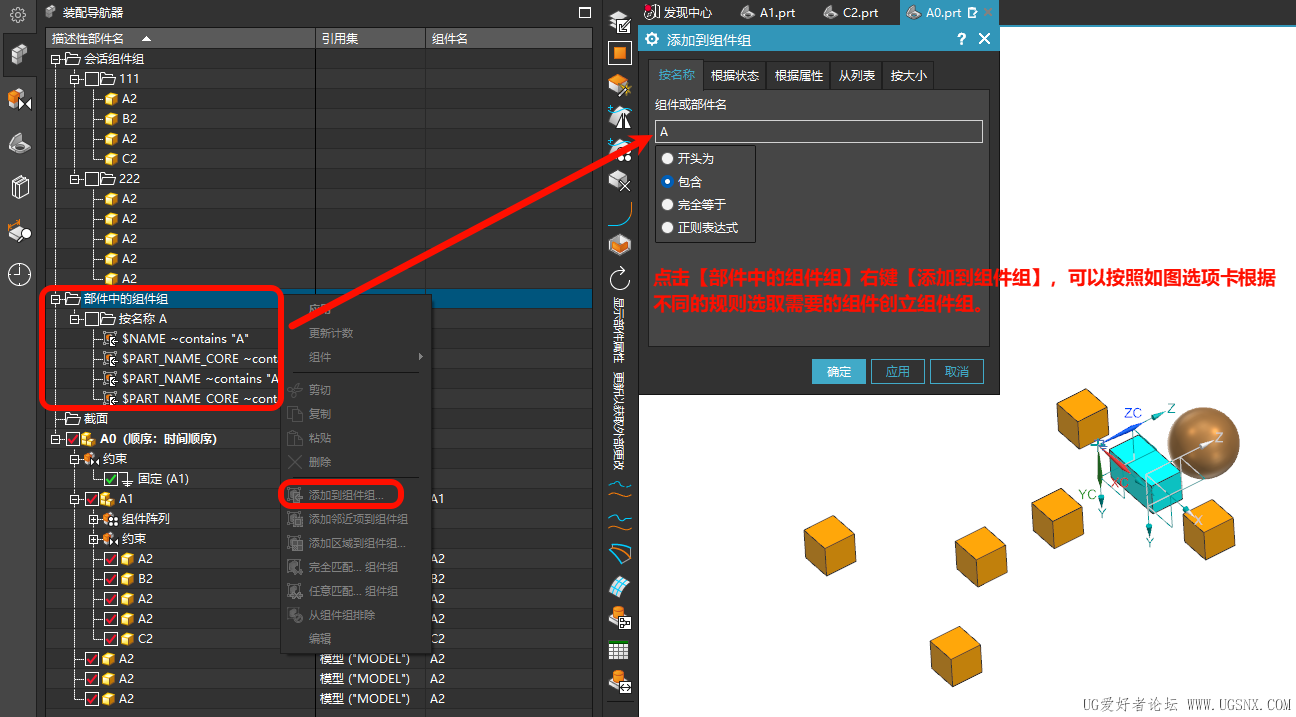
Task: Select the 截面 tree item
Action: pyautogui.click(x=96, y=418)
